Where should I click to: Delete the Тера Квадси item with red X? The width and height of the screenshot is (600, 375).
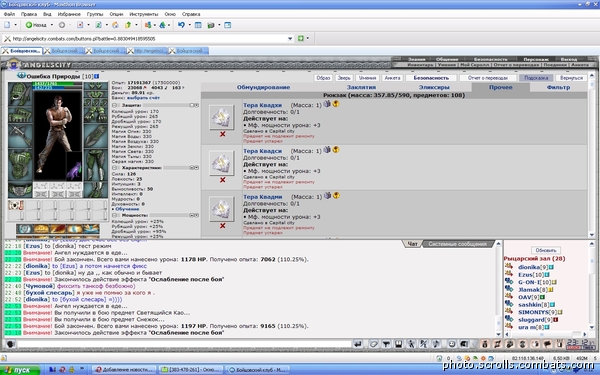(222, 180)
